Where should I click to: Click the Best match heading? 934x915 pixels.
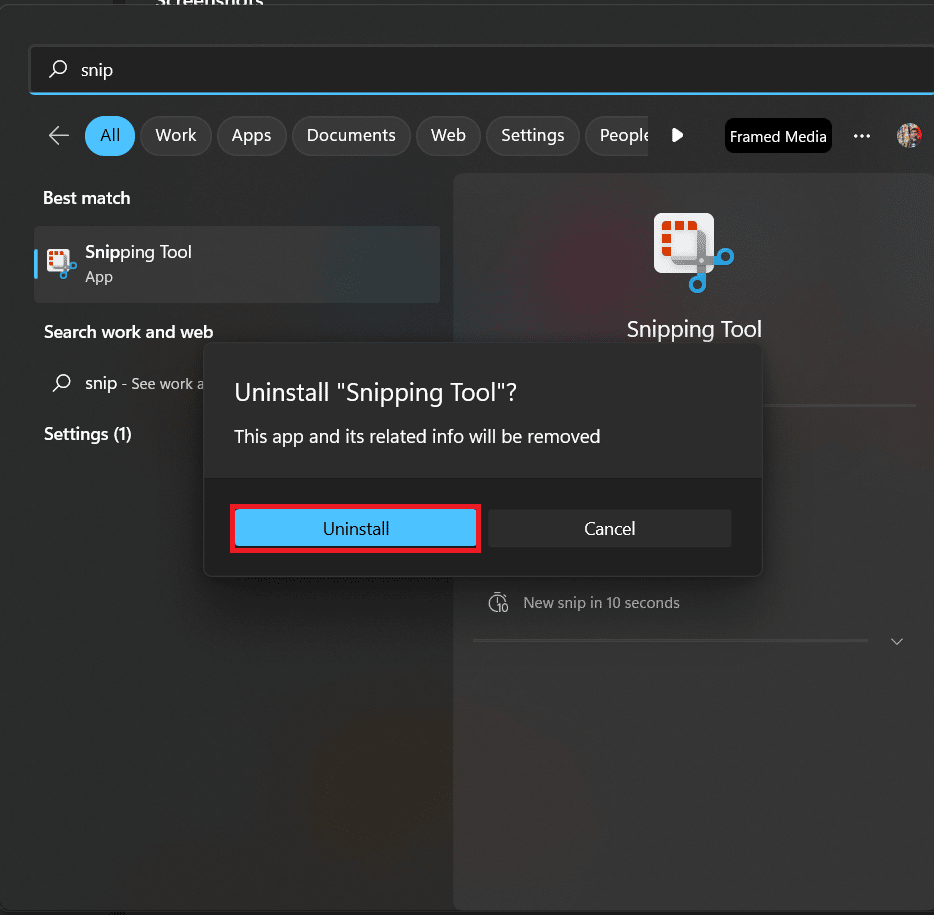point(87,198)
